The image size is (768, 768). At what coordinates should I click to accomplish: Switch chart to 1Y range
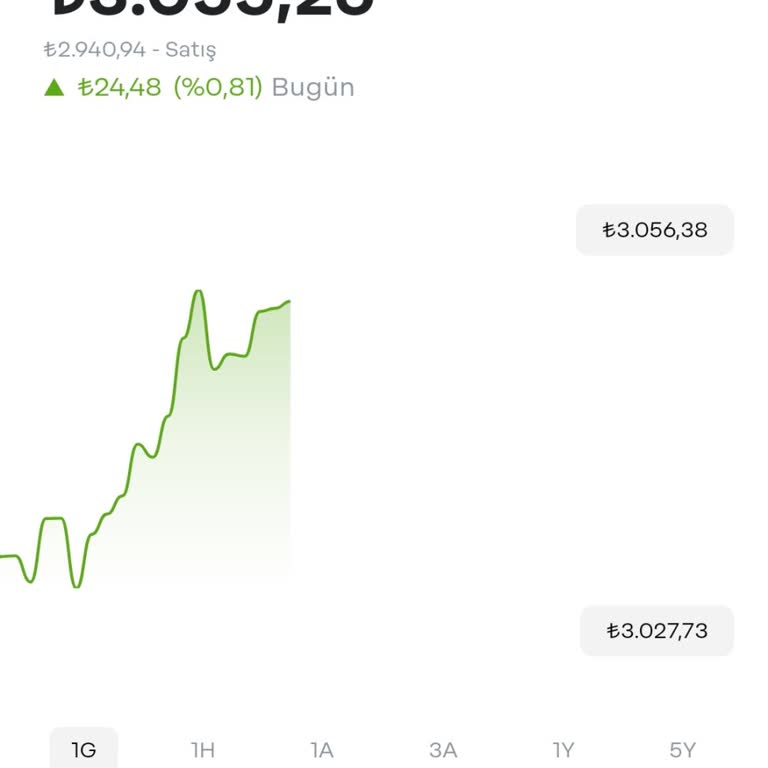tap(564, 749)
